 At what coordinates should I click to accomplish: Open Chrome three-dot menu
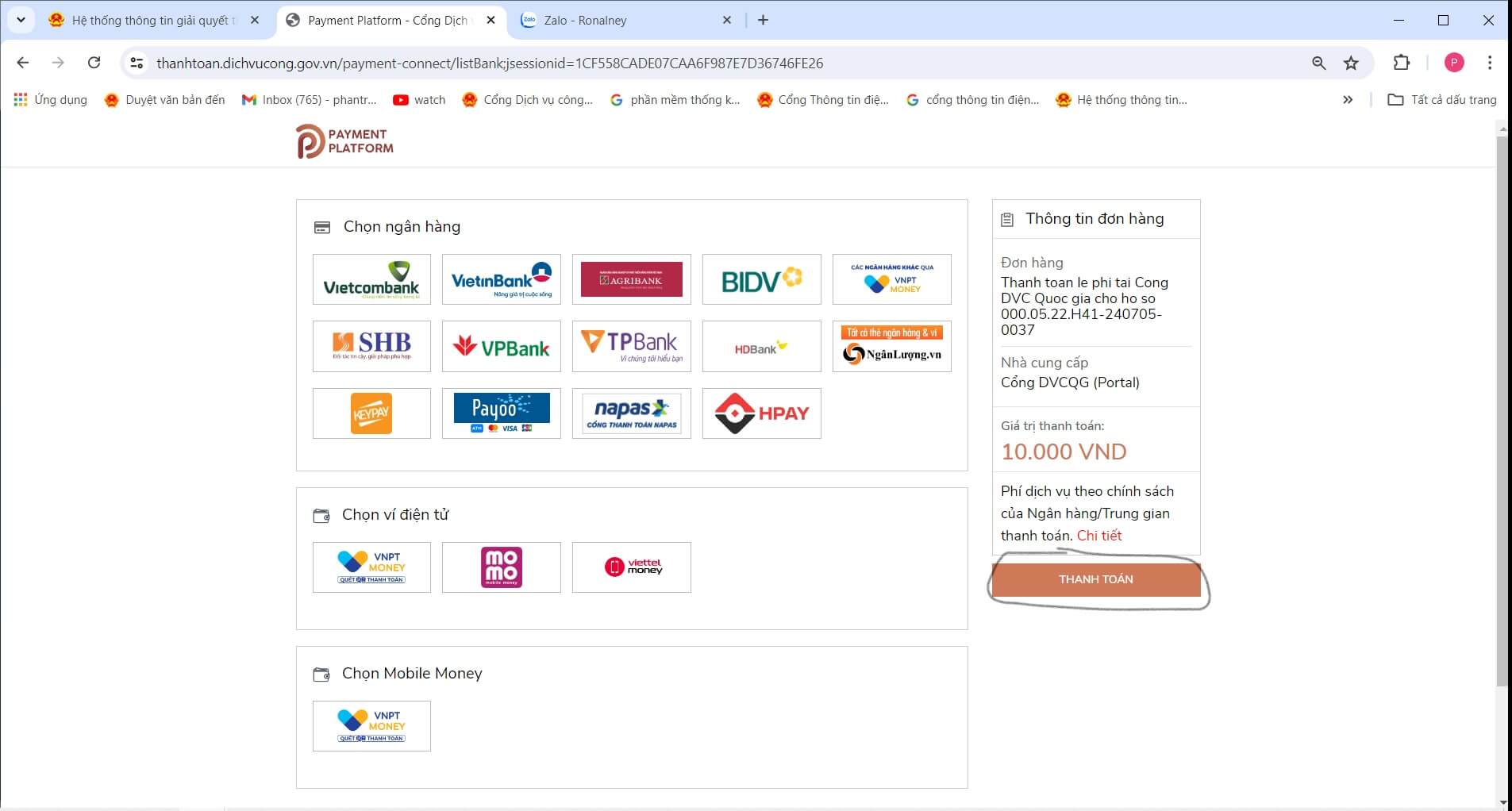[x=1490, y=63]
